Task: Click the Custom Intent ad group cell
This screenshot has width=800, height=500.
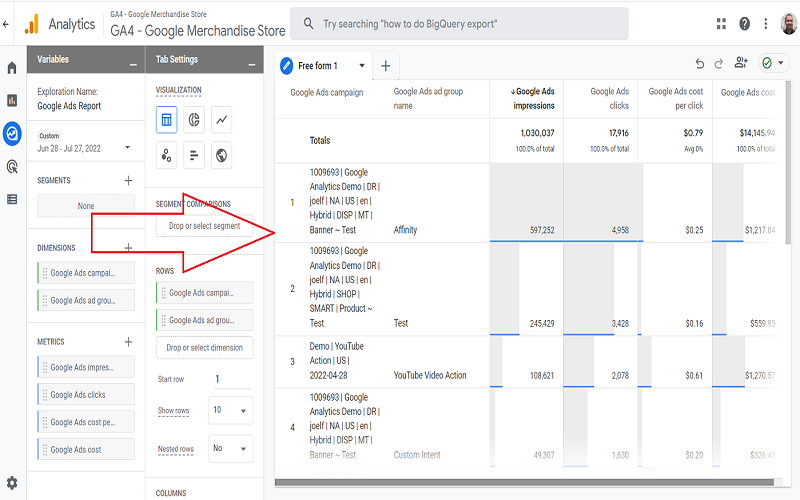Action: [416, 455]
